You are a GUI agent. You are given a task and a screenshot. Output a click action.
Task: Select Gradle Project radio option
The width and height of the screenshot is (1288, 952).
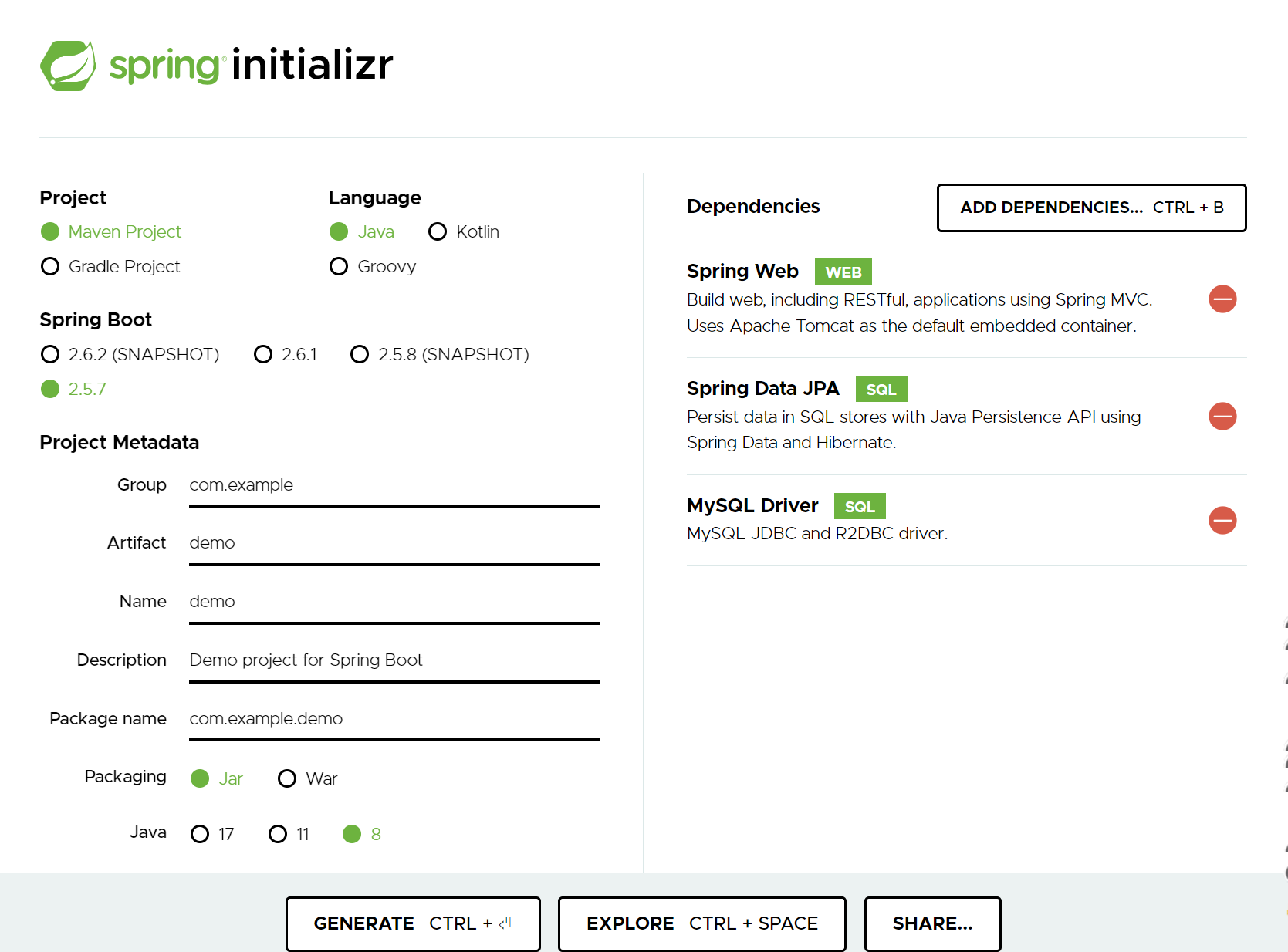click(110, 266)
